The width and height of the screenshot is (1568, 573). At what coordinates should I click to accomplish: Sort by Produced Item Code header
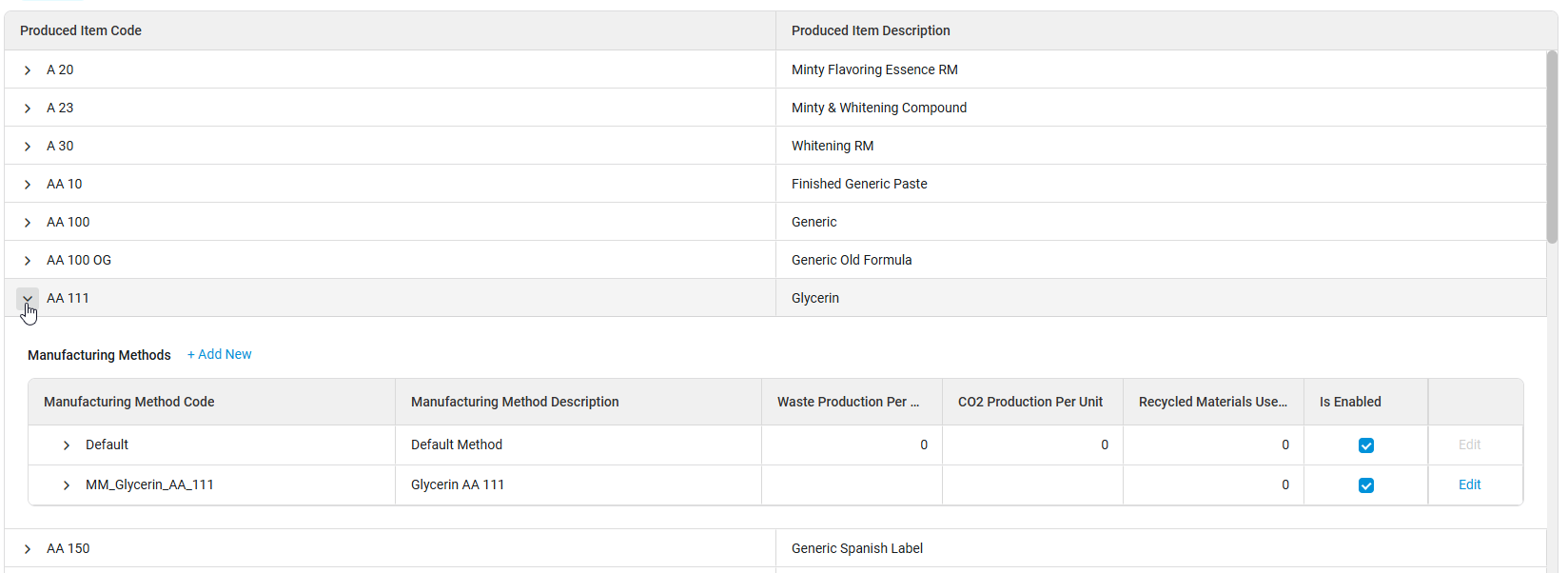(81, 30)
